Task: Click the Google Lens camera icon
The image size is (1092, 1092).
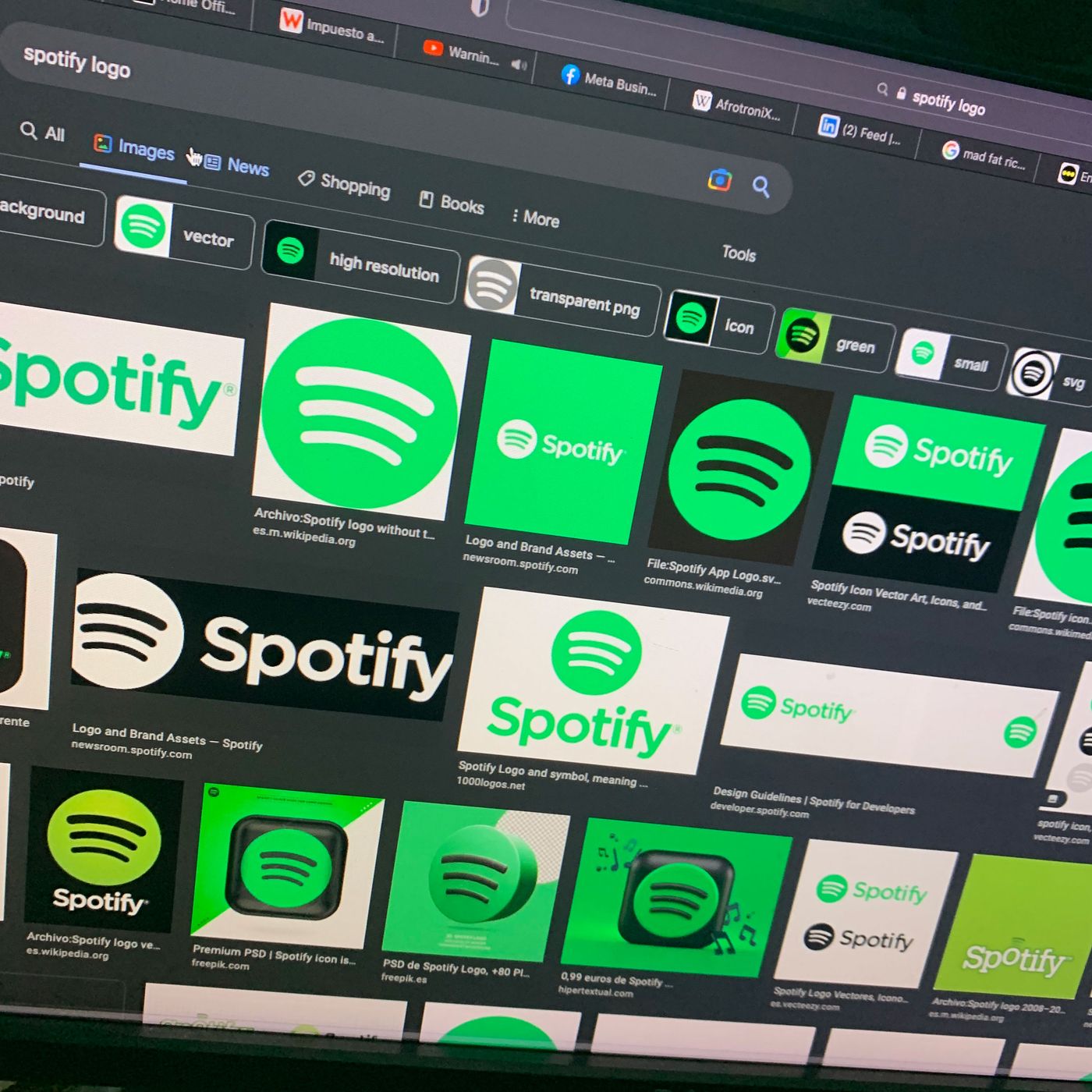Action: 719,180
